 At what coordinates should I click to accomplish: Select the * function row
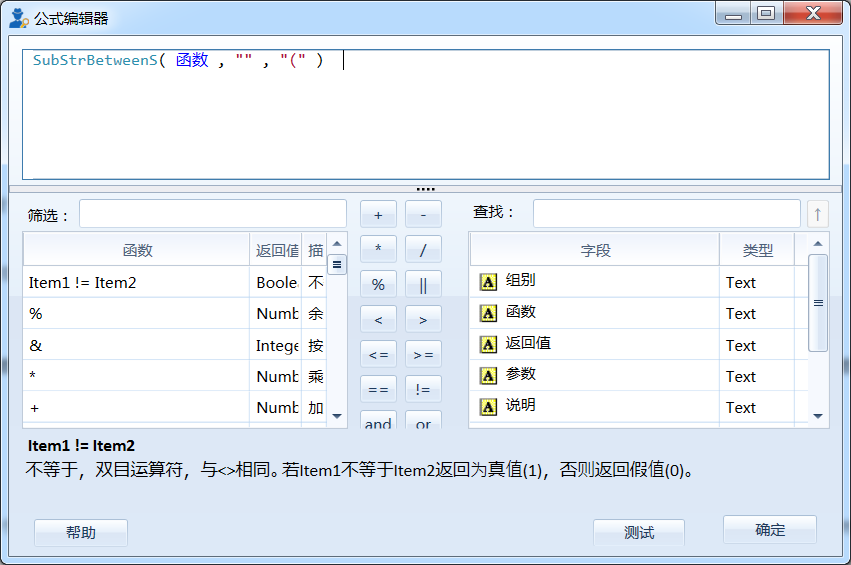(174, 376)
